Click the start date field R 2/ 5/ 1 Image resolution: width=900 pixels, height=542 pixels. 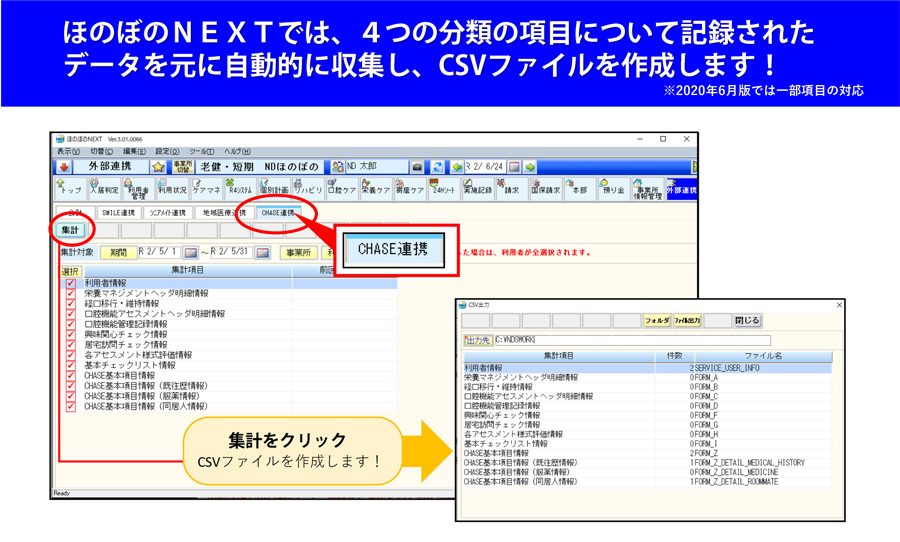tap(160, 253)
